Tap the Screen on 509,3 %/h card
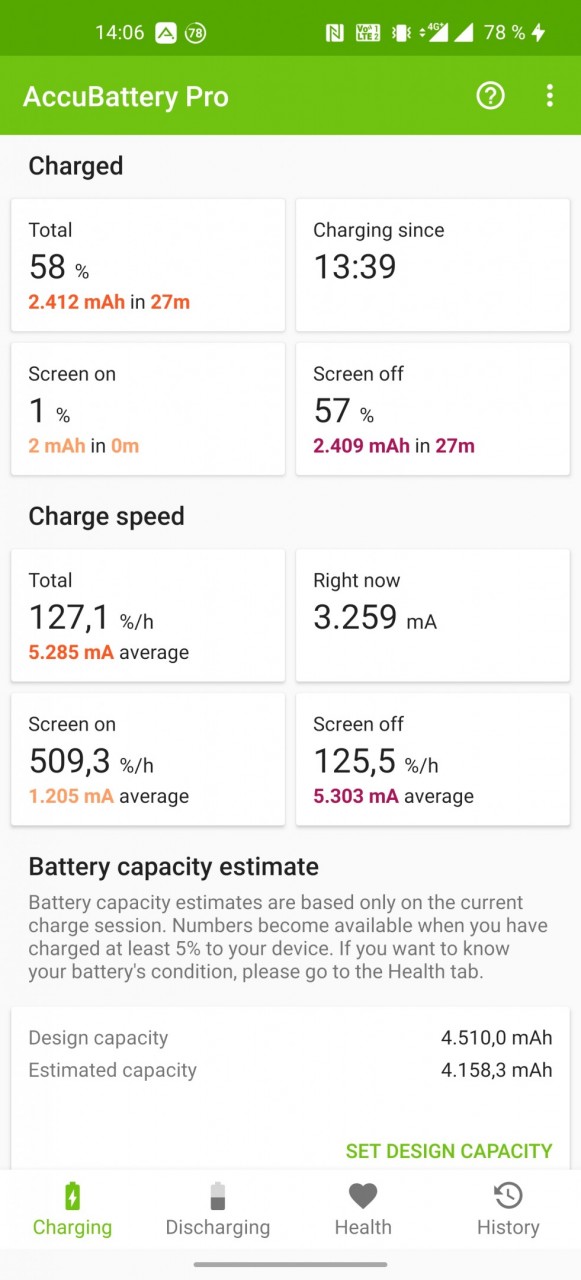The height and width of the screenshot is (1280, 581). [x=148, y=759]
